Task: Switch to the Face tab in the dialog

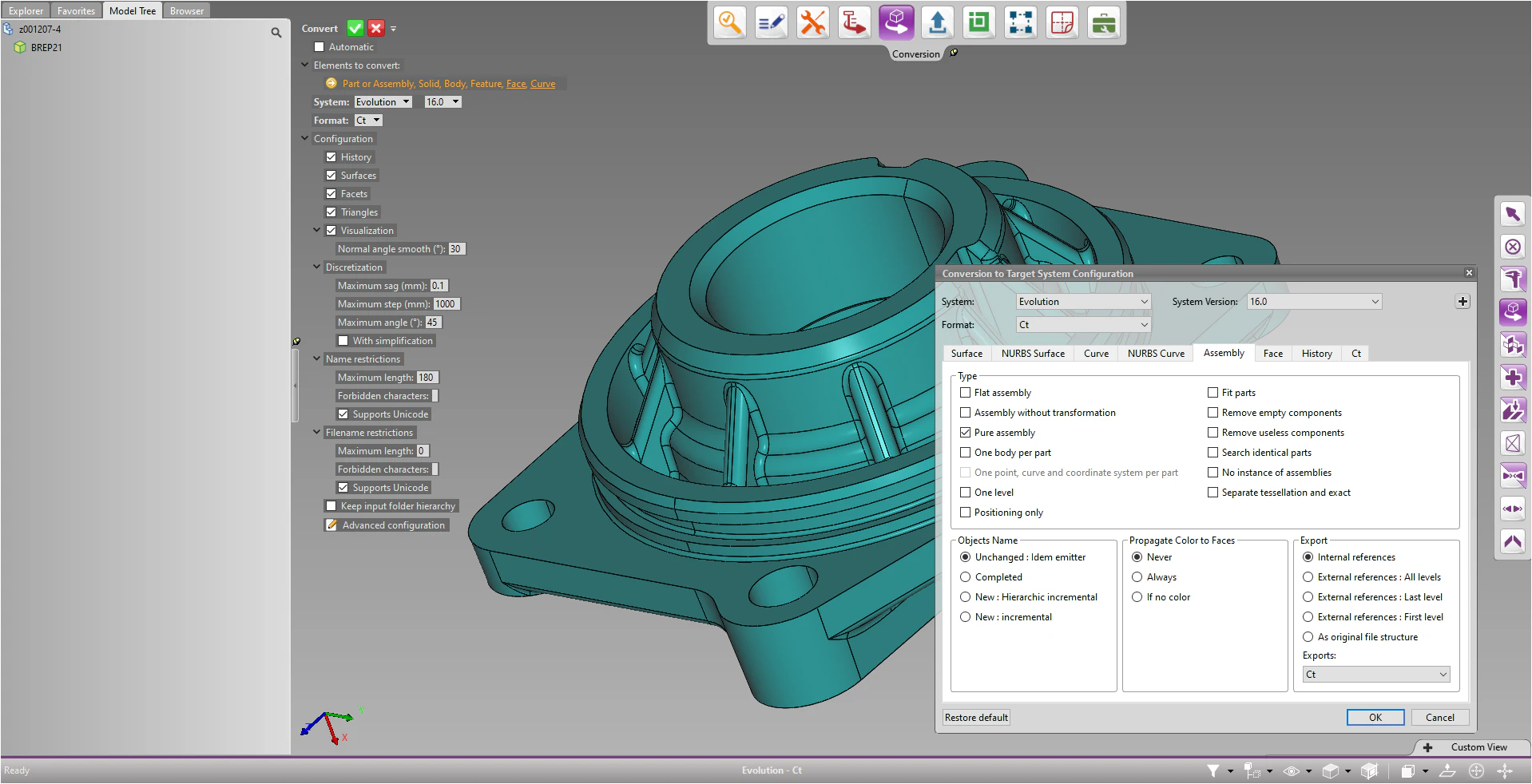Action: pyautogui.click(x=1272, y=353)
